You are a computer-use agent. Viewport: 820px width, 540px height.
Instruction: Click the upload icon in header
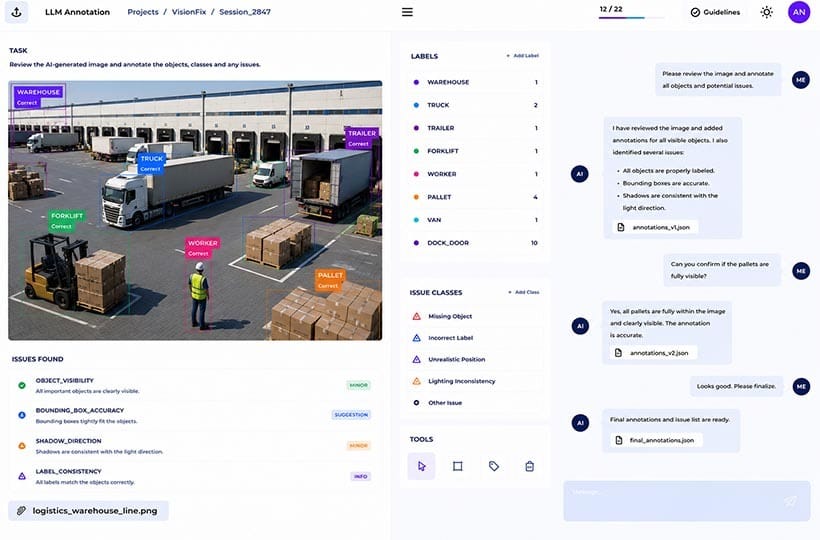pyautogui.click(x=17, y=12)
